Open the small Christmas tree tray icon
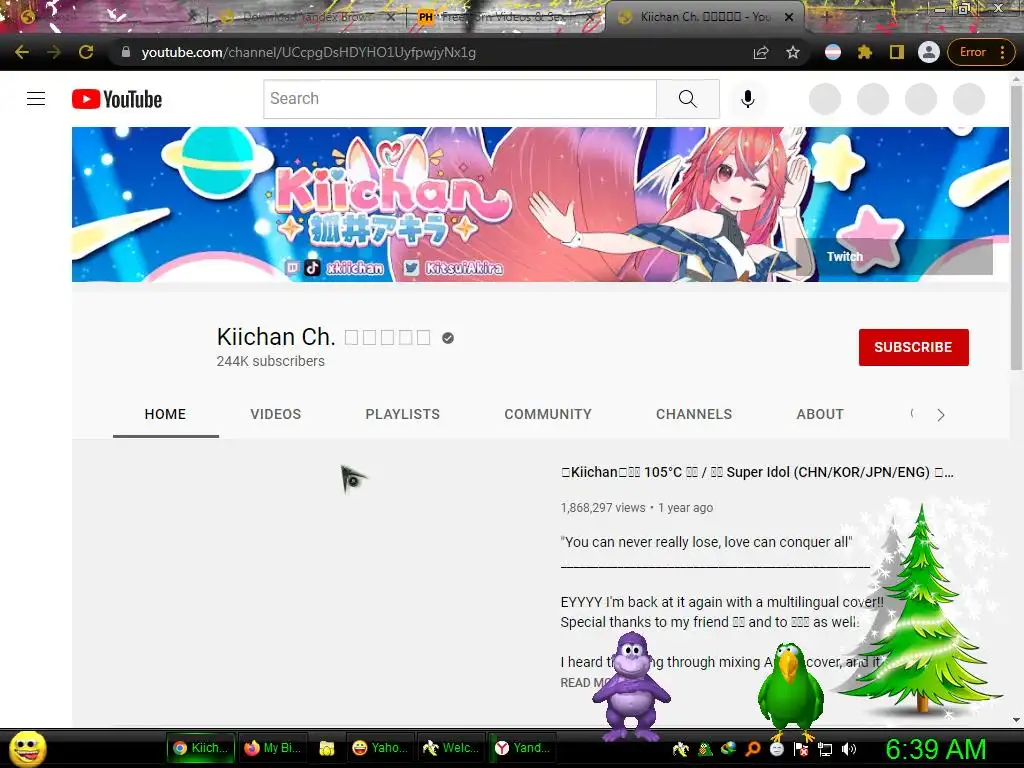This screenshot has height=768, width=1024. pyautogui.click(x=705, y=750)
